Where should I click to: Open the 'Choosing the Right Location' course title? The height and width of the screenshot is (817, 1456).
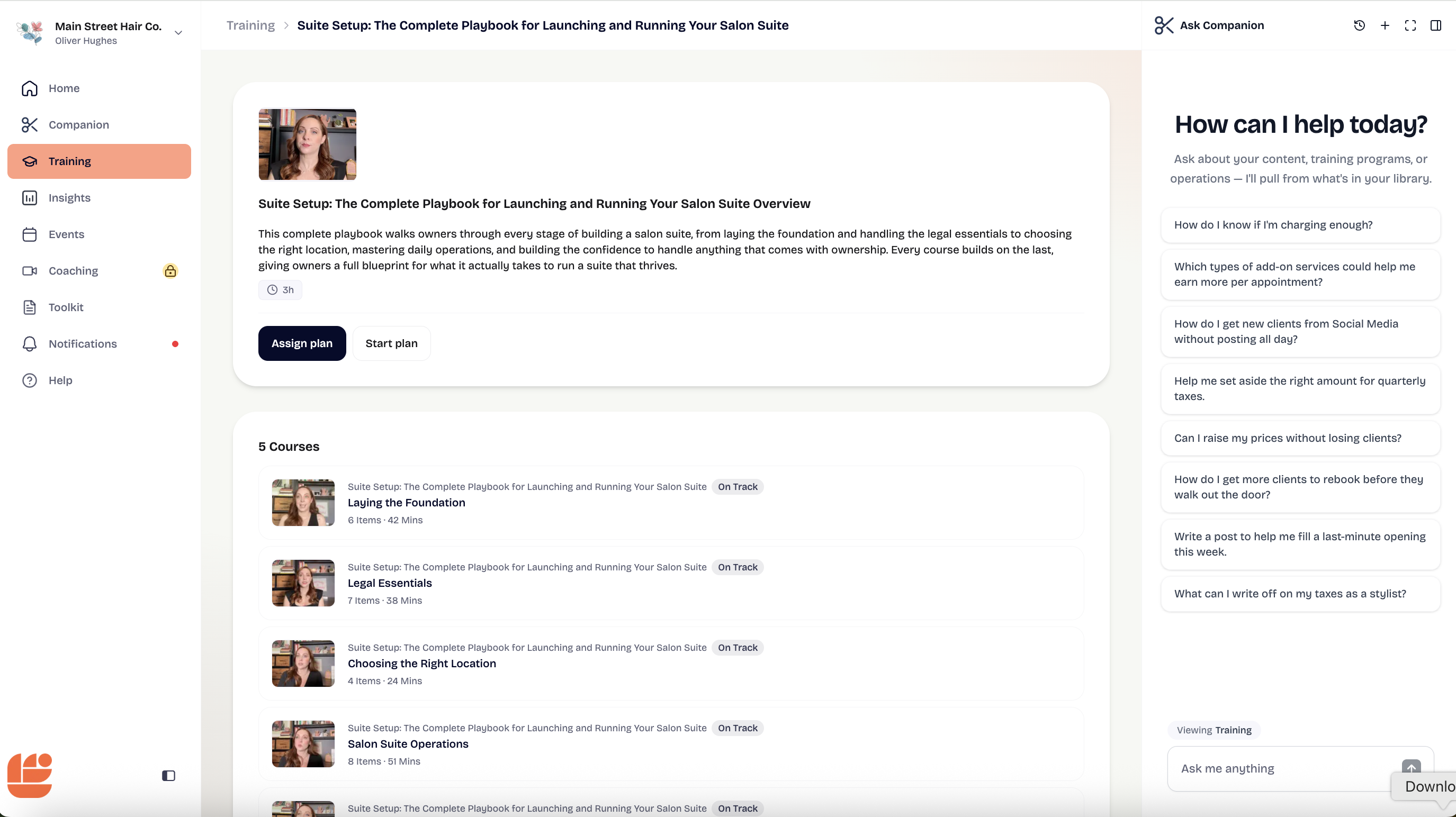[x=421, y=664]
